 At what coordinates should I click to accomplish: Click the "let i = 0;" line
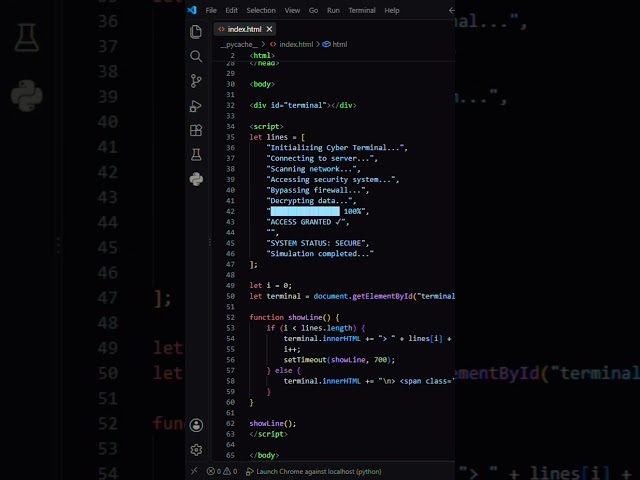pyautogui.click(x=271, y=286)
